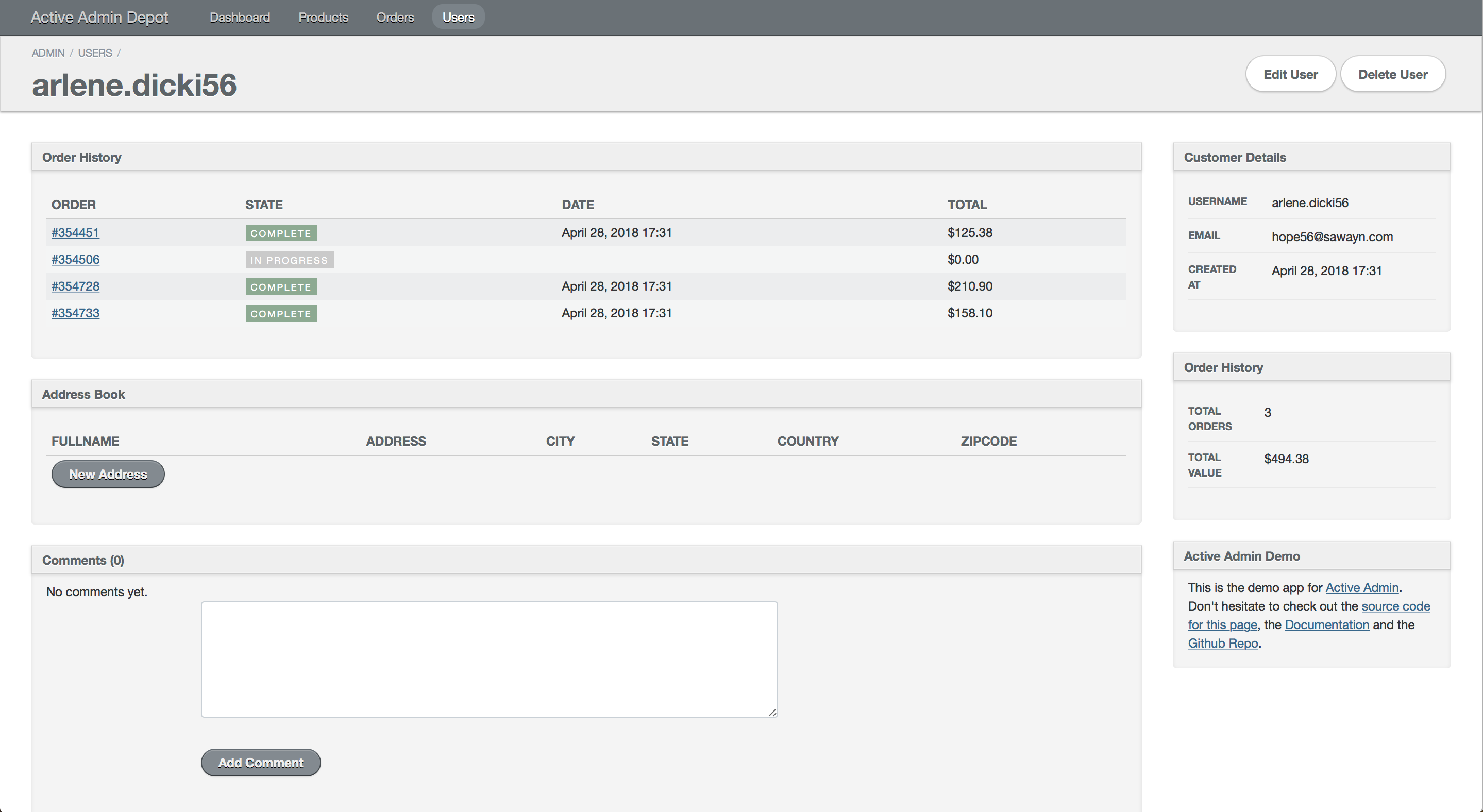Open the Orders navigation tab

click(395, 18)
